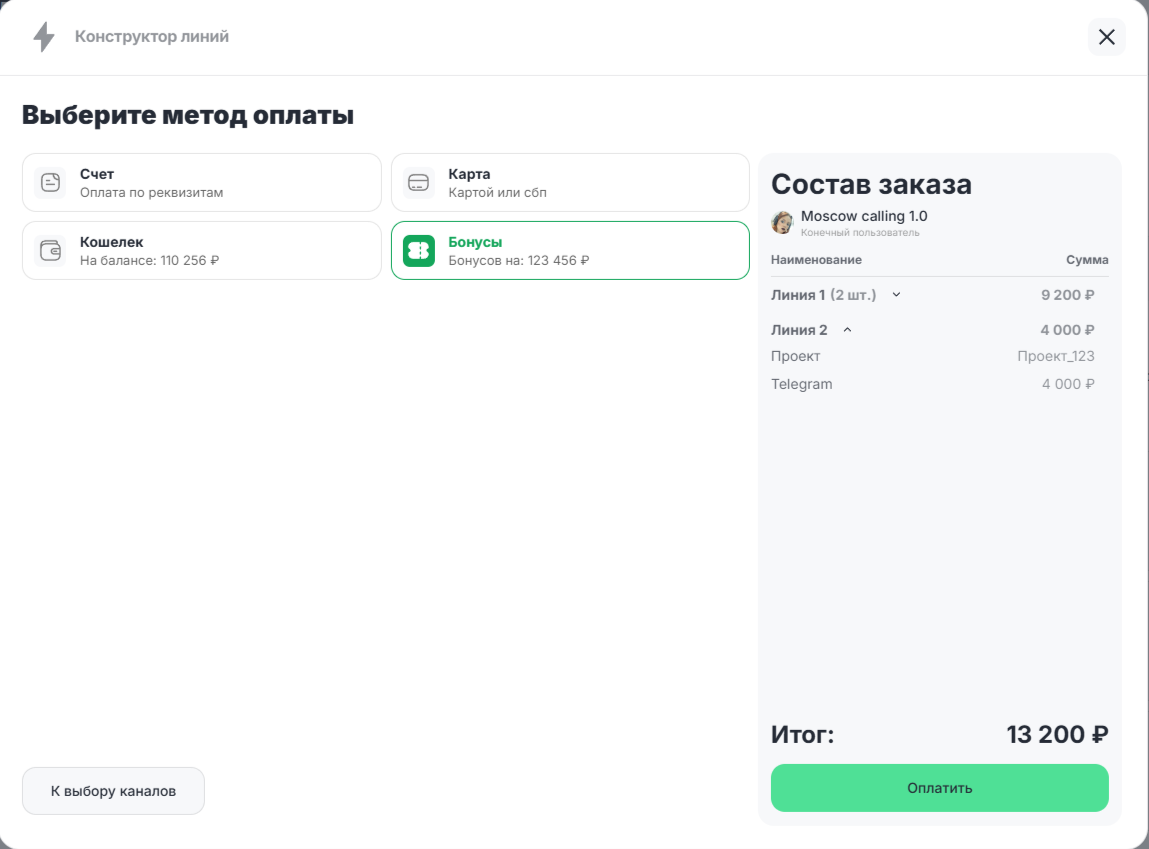The width and height of the screenshot is (1149, 849).
Task: Select Счет payment by requisites option
Action: [x=201, y=182]
